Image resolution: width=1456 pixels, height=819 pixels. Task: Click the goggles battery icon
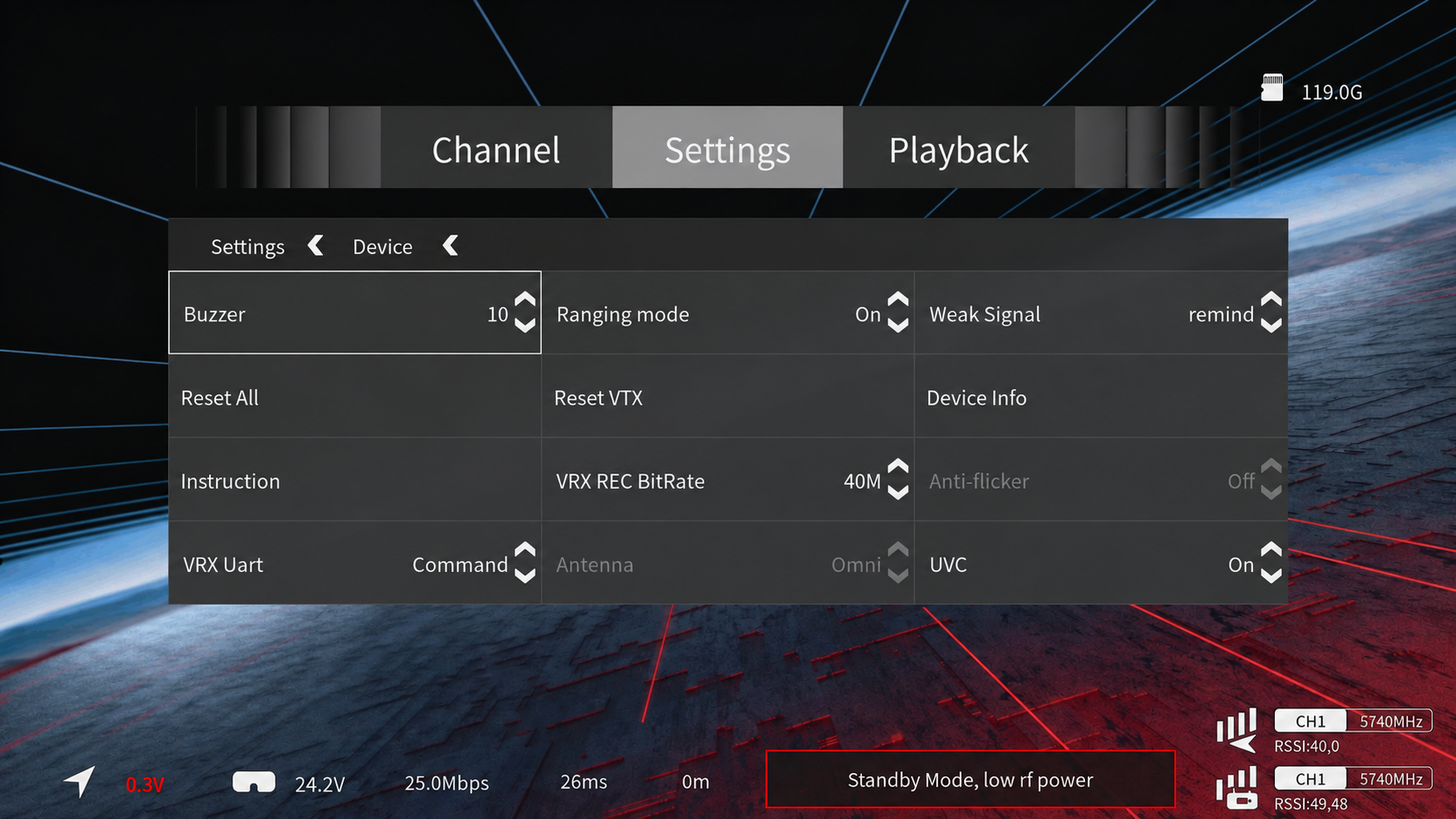tap(253, 782)
